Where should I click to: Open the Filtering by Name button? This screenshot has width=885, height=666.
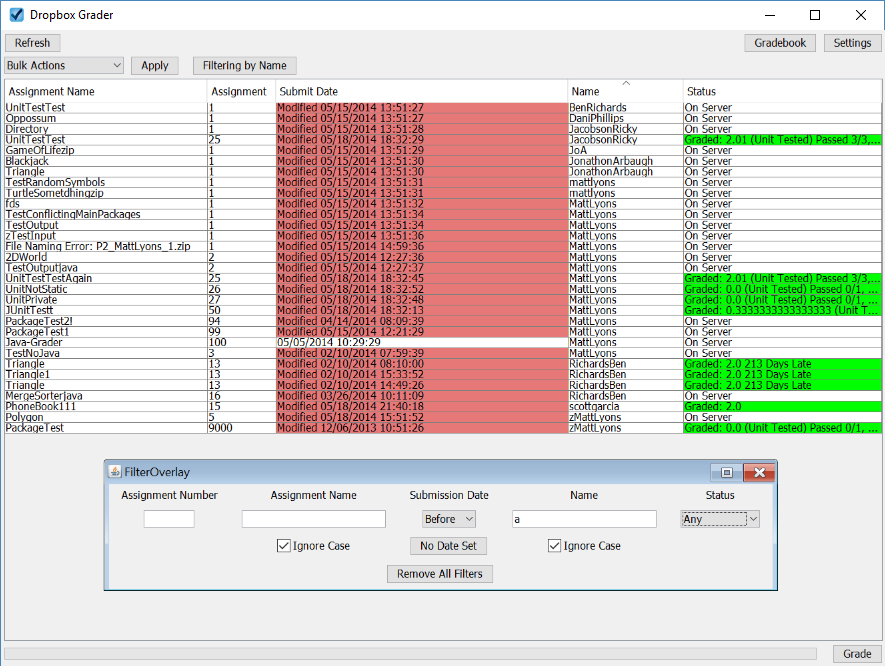click(x=244, y=65)
